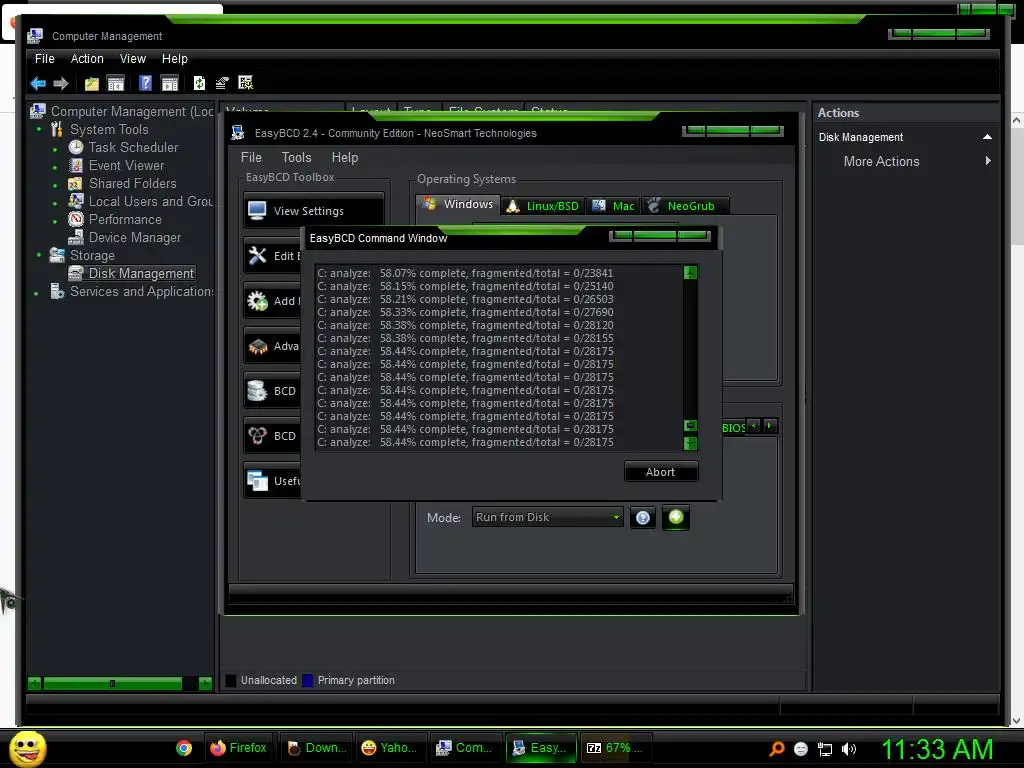Screen dimensions: 1024x768
Task: Click the Back arrow in Computer Management toolbar
Action: [38, 84]
